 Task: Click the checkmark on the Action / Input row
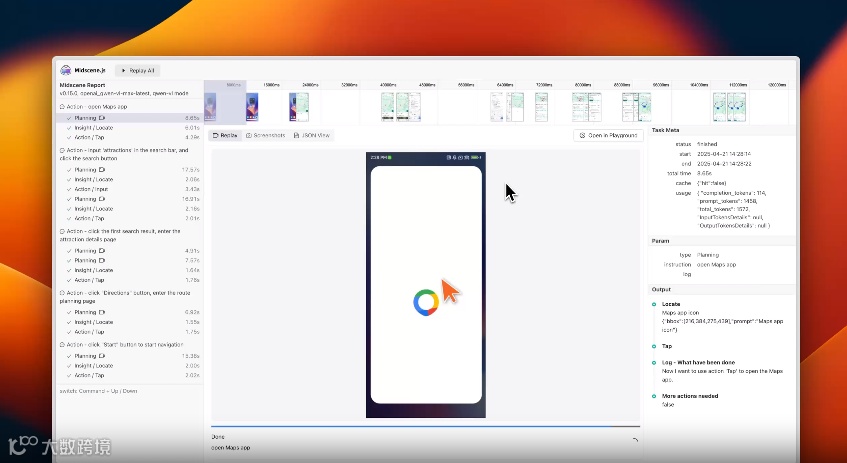click(x=69, y=190)
